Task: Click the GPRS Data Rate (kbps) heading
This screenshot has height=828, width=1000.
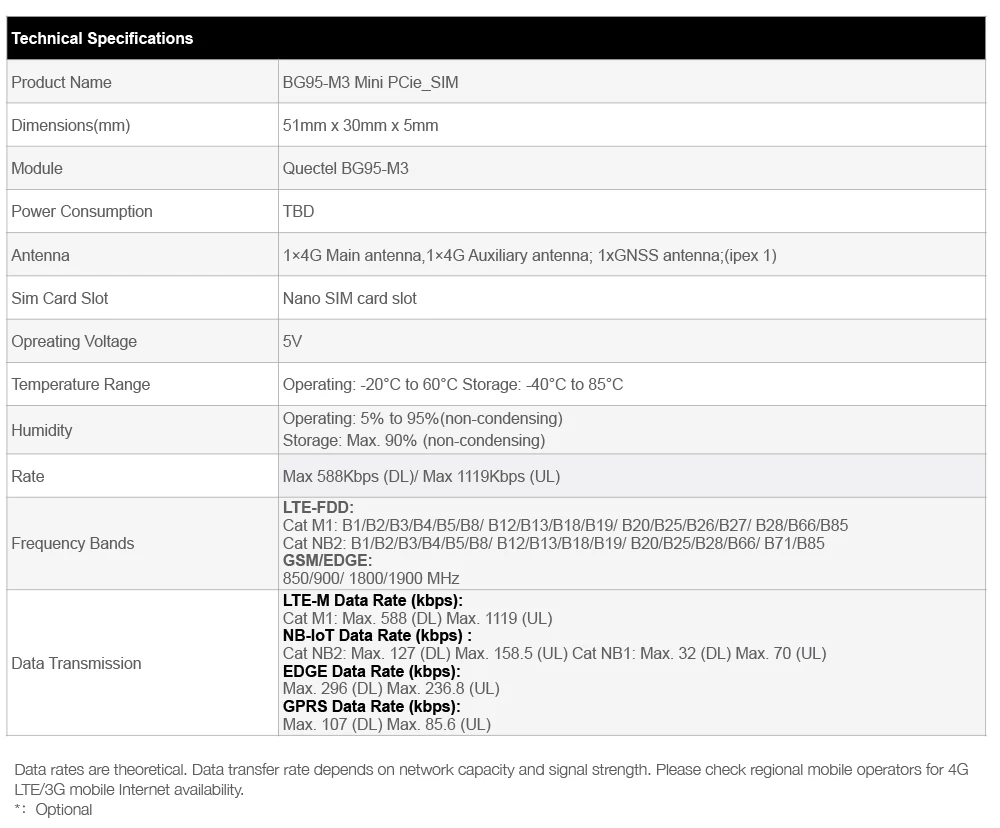Action: (x=371, y=707)
